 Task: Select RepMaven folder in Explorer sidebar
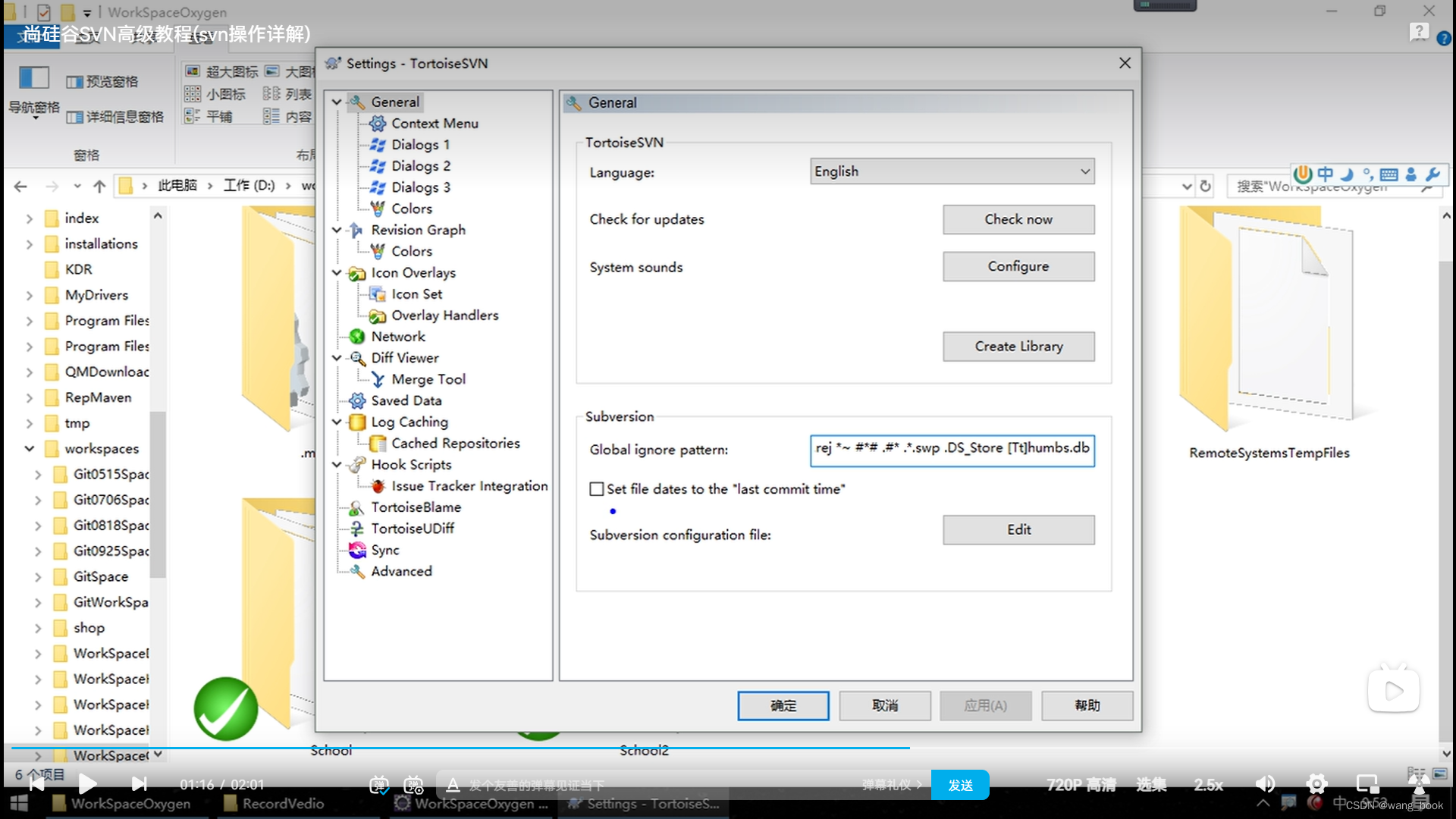click(97, 397)
